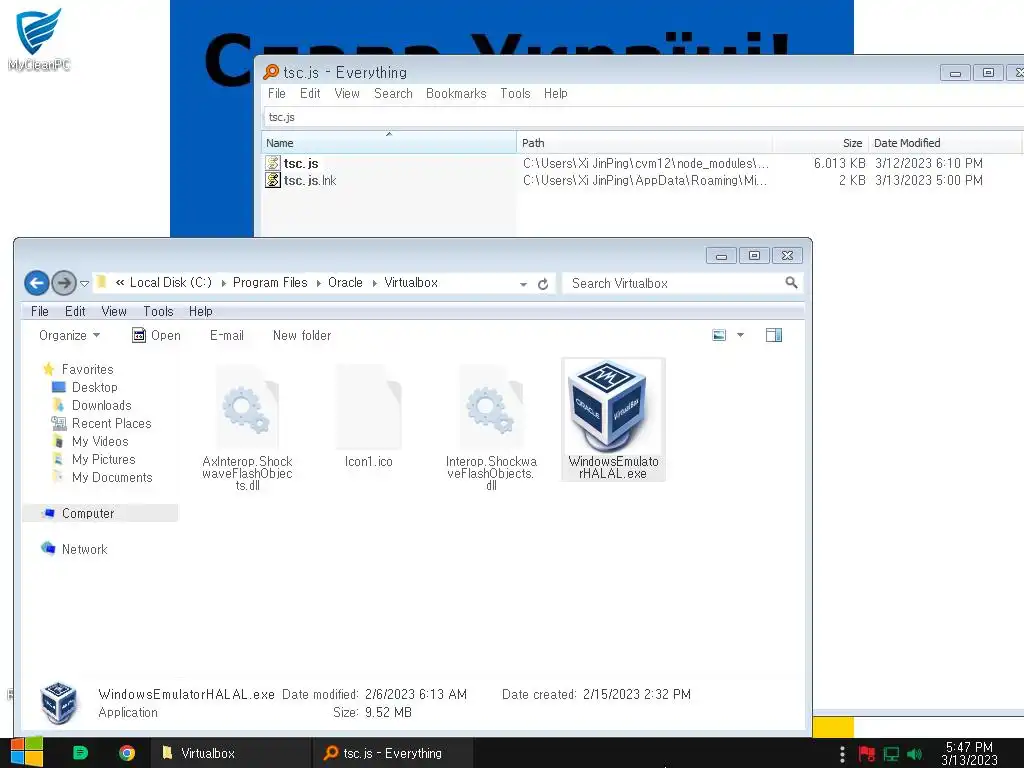
Task: Open Tools menu in Virtualbox explorer
Action: (x=158, y=312)
